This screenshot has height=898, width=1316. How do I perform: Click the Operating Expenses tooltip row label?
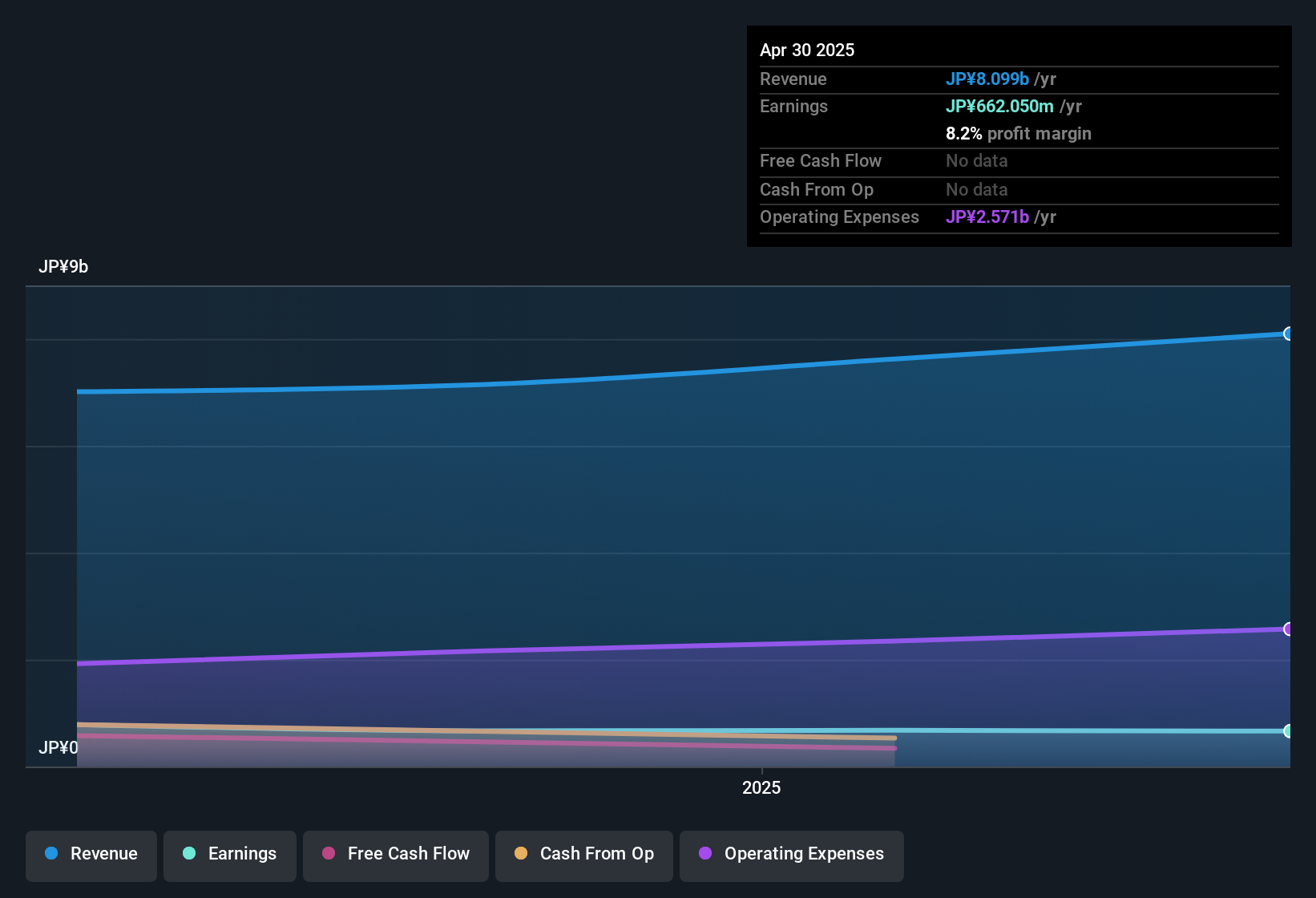click(x=839, y=217)
